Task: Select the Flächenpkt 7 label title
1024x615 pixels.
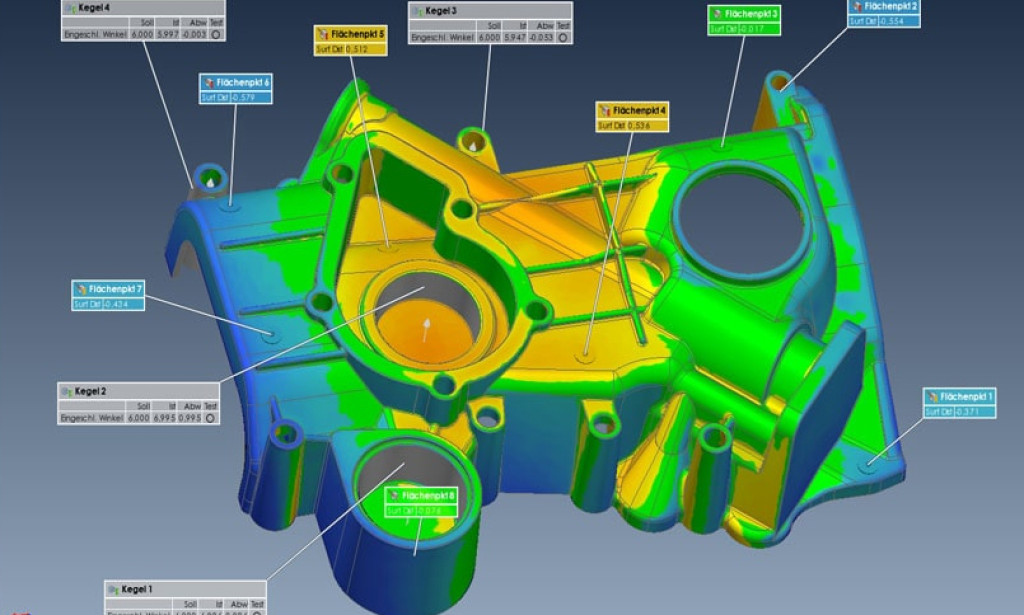Action: [115, 289]
